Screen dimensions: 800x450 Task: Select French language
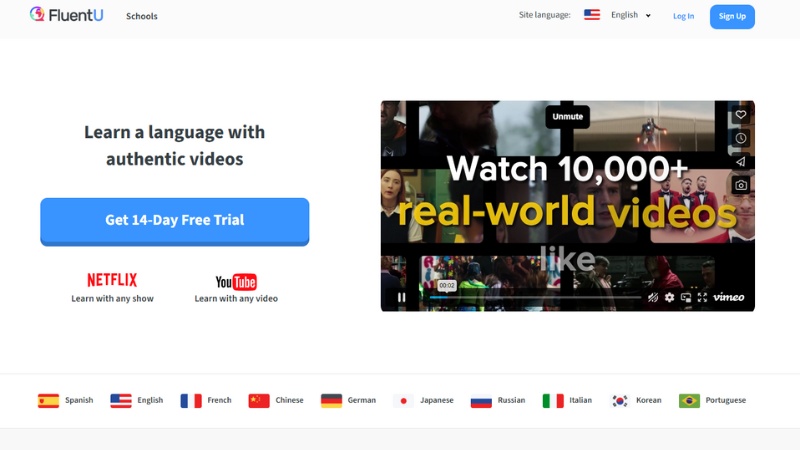[219, 401]
